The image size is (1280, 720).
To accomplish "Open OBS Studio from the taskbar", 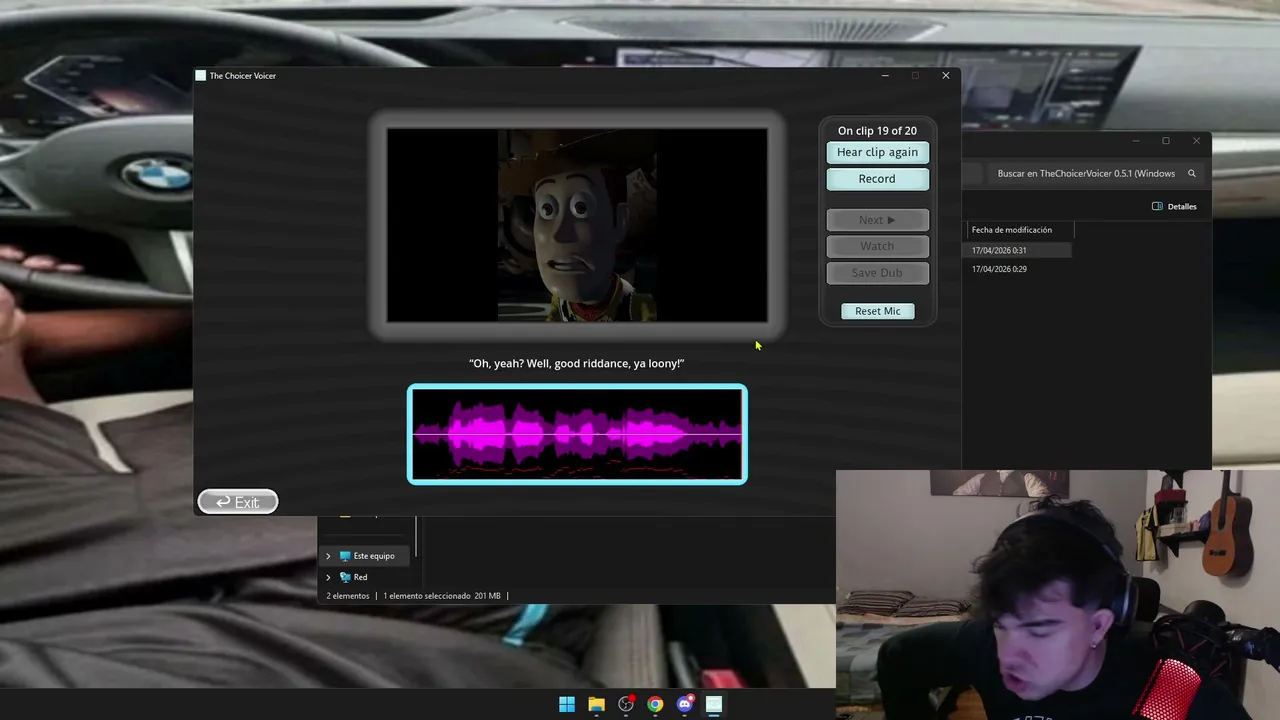I will pos(626,704).
